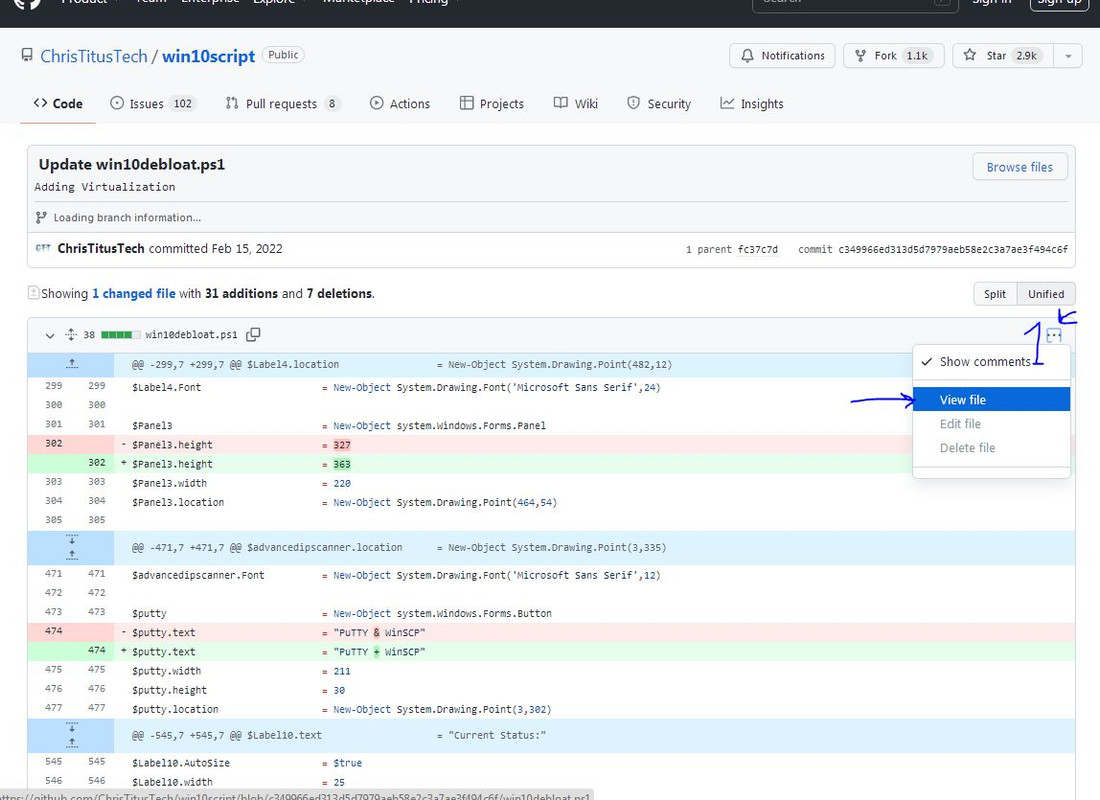
Task: Click the ChrisTitusTech committer avatar
Action: 43,248
